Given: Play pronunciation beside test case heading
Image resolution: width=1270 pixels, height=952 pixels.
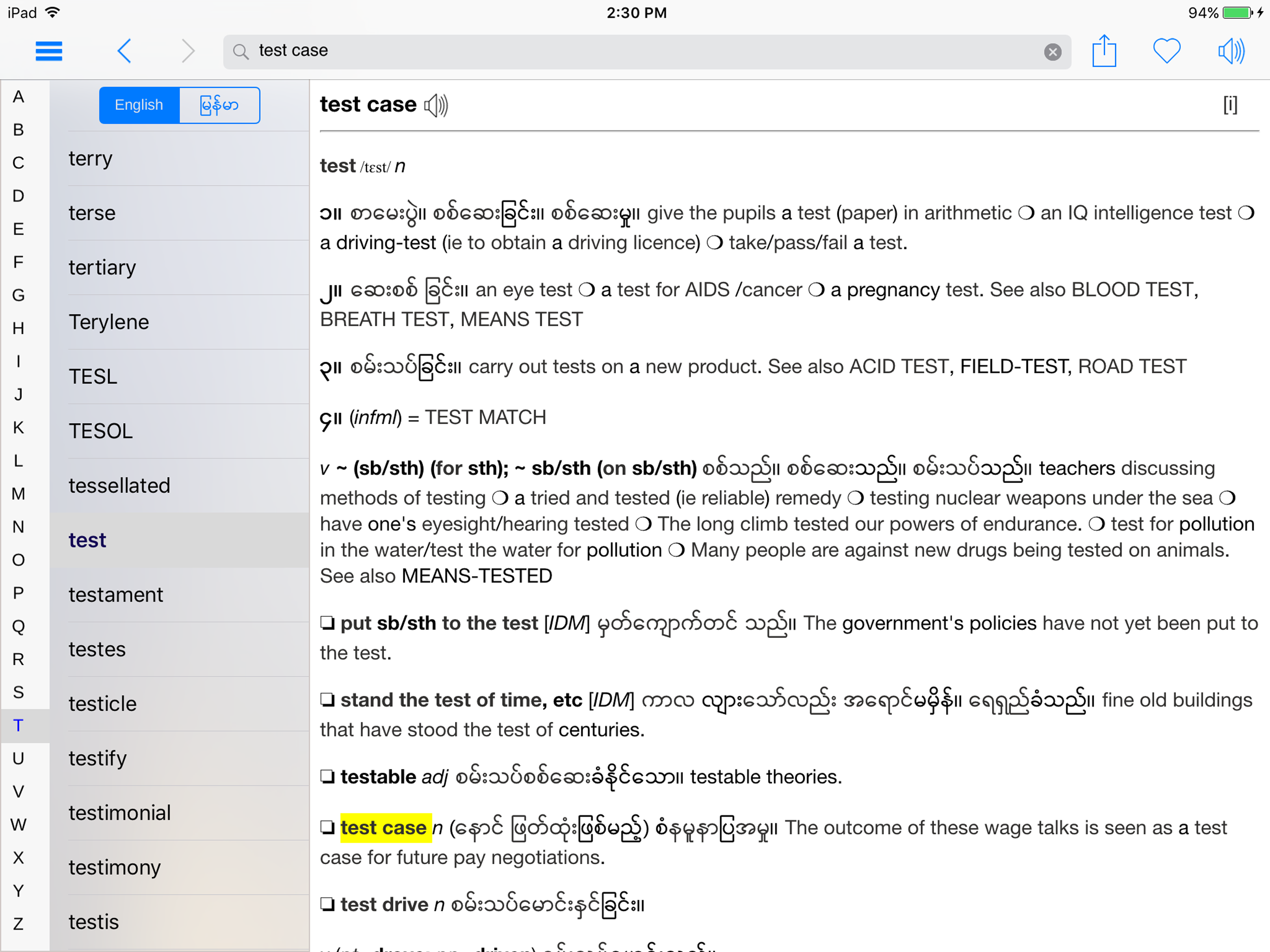Looking at the screenshot, I should point(436,106).
